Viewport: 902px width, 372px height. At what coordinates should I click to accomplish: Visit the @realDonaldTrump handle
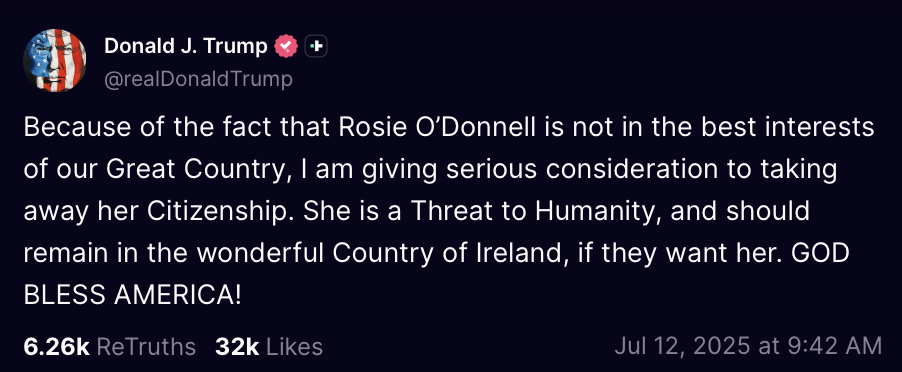tap(198, 79)
